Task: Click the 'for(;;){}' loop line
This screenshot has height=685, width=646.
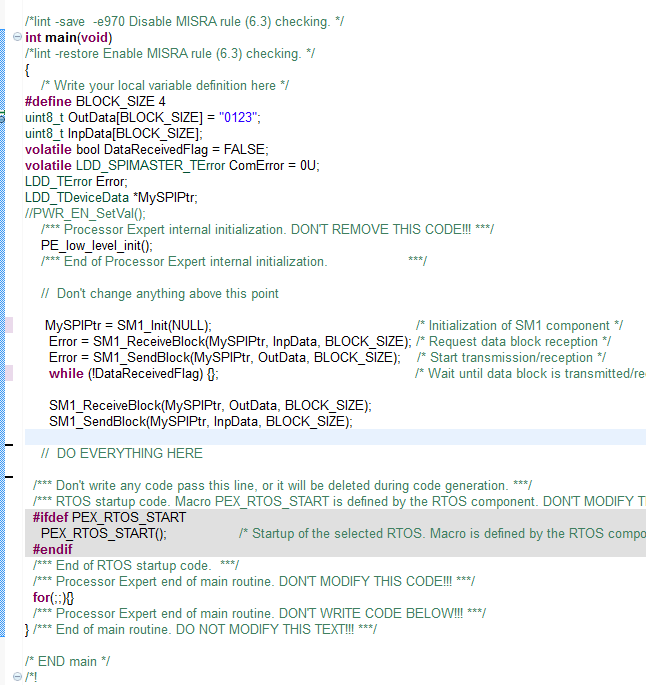Action: (53, 597)
